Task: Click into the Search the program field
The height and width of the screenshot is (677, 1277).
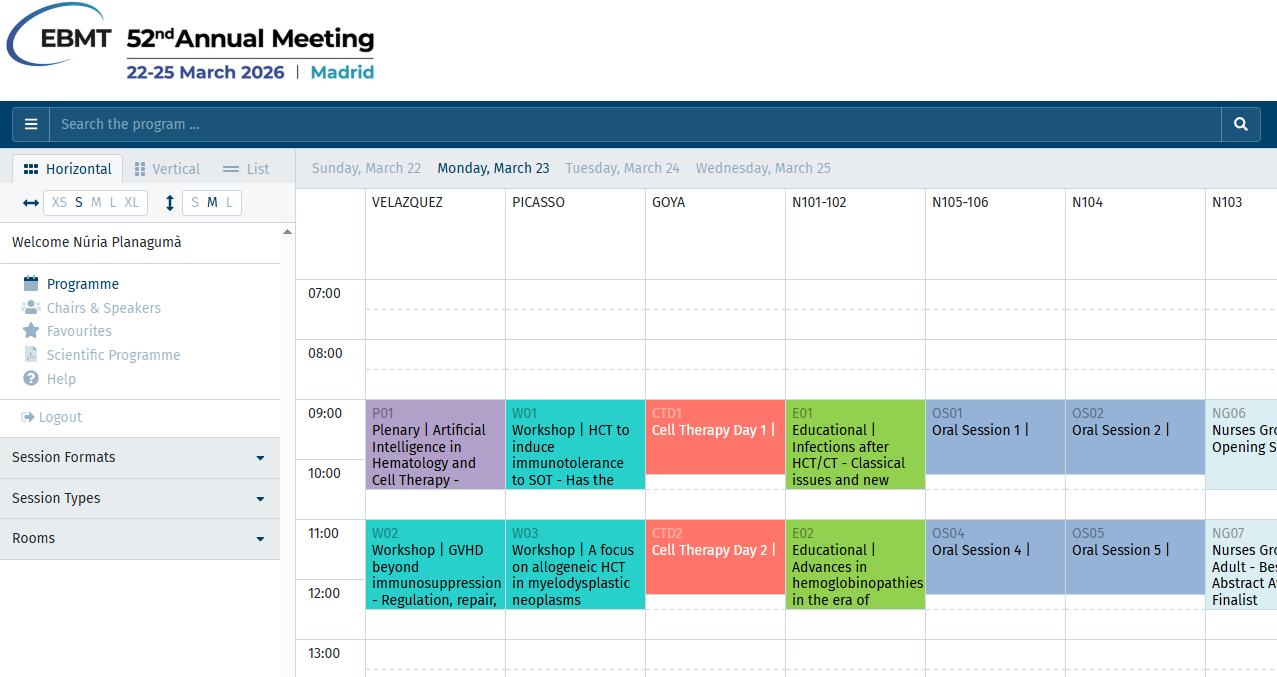Action: [635, 124]
